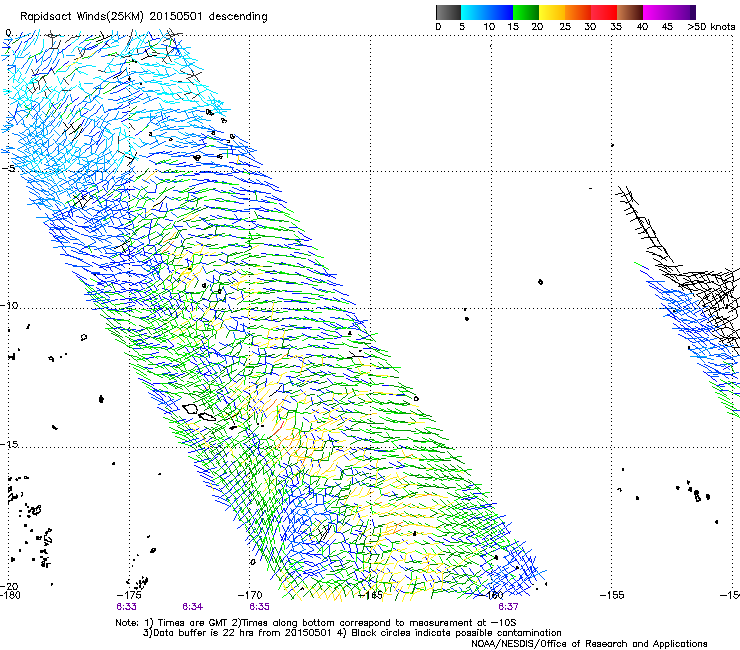Click the red 30-35 knots legend color
Image resolution: width=740 pixels, height=650 pixels.
point(604,12)
